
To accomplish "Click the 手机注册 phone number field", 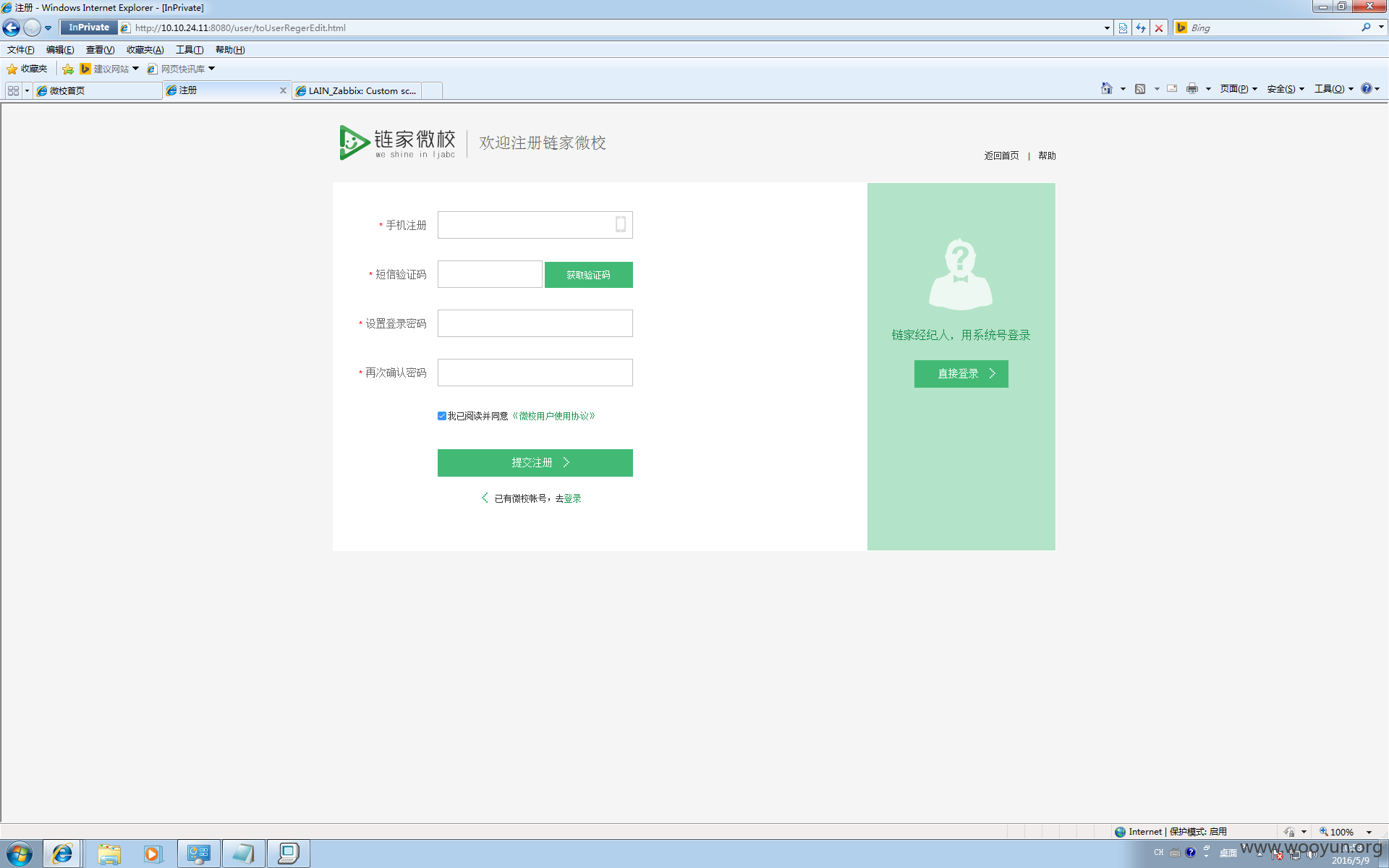I will point(535,225).
